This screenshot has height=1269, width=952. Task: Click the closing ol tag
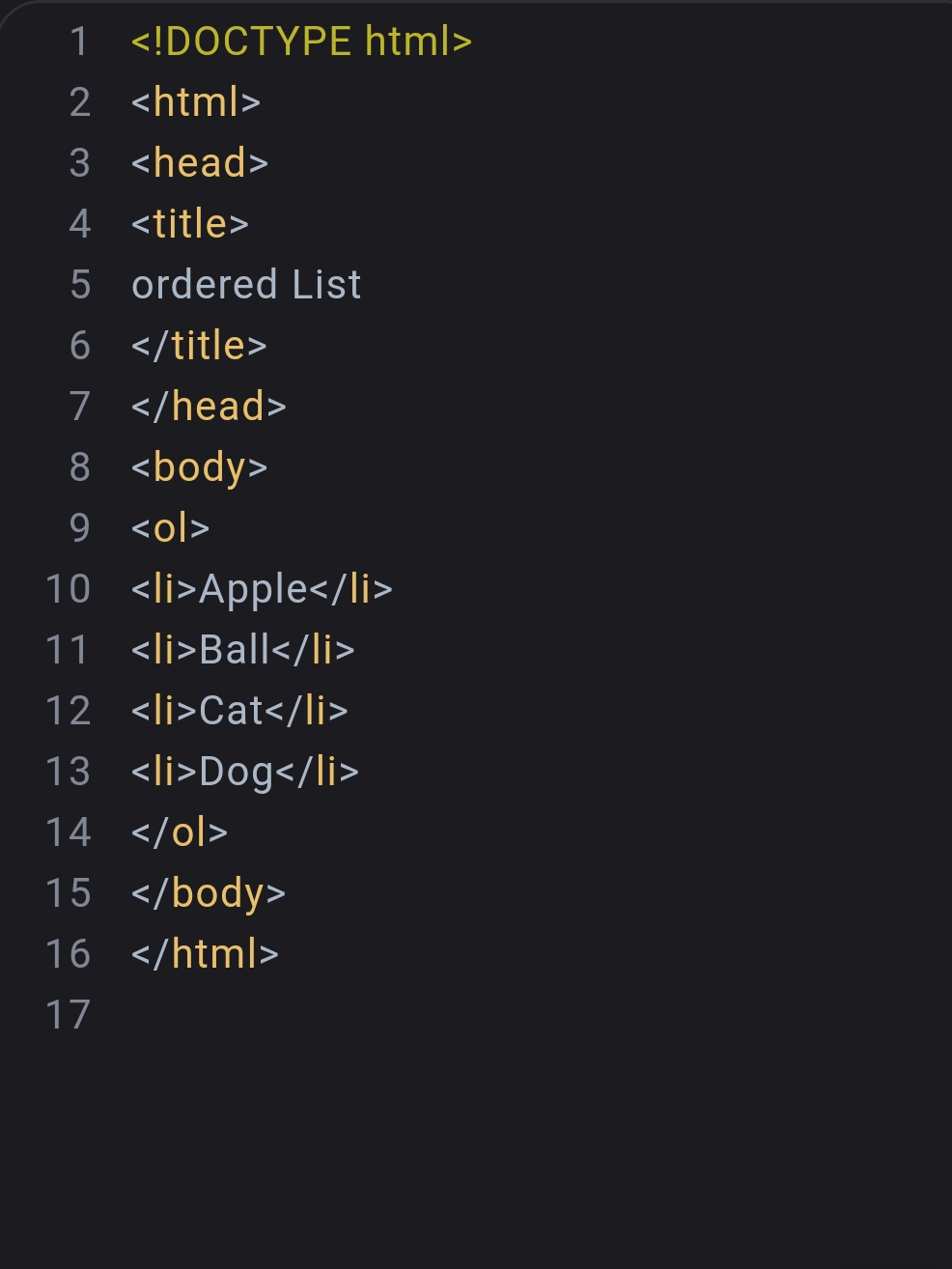coord(180,832)
